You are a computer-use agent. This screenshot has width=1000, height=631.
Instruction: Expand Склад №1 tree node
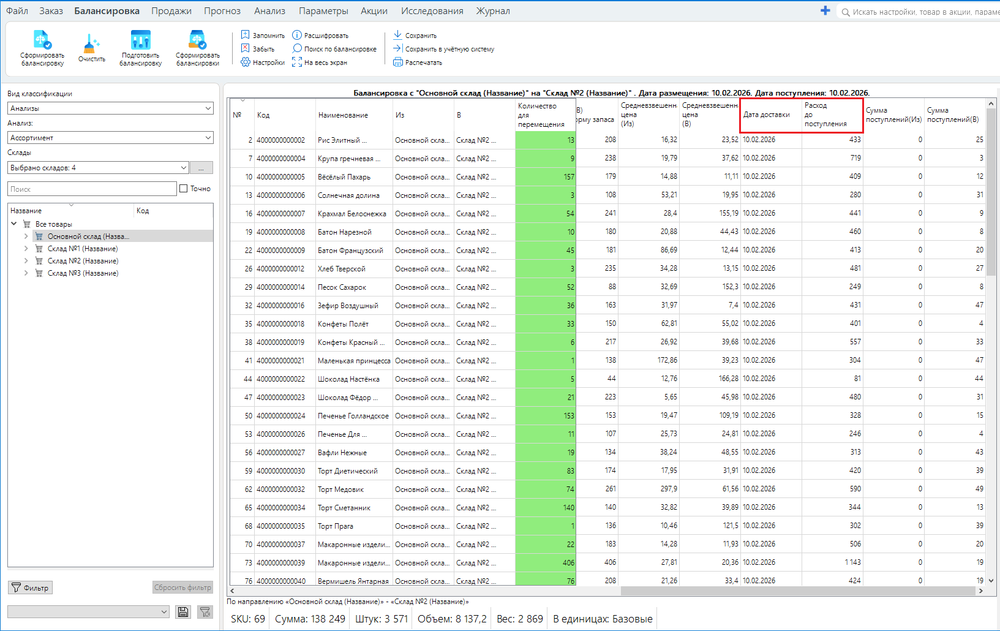pyautogui.click(x=26, y=249)
